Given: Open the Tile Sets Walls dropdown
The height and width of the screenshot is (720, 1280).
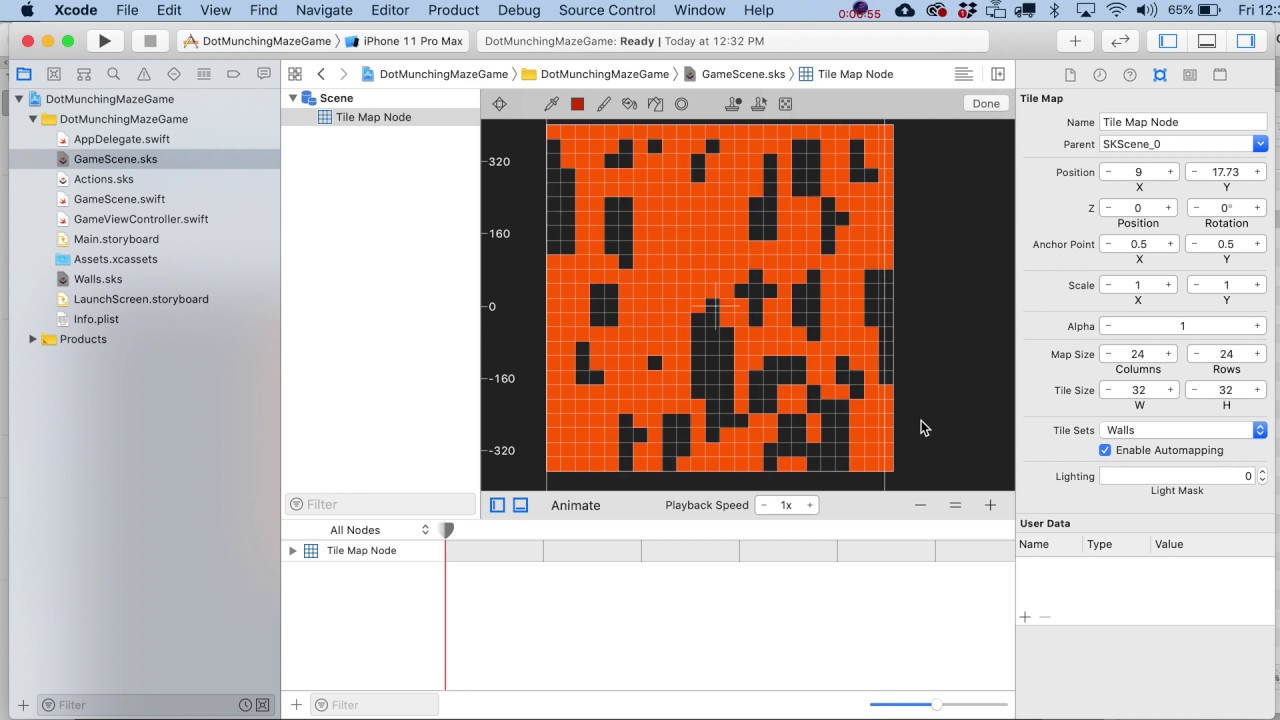Looking at the screenshot, I should point(1183,430).
